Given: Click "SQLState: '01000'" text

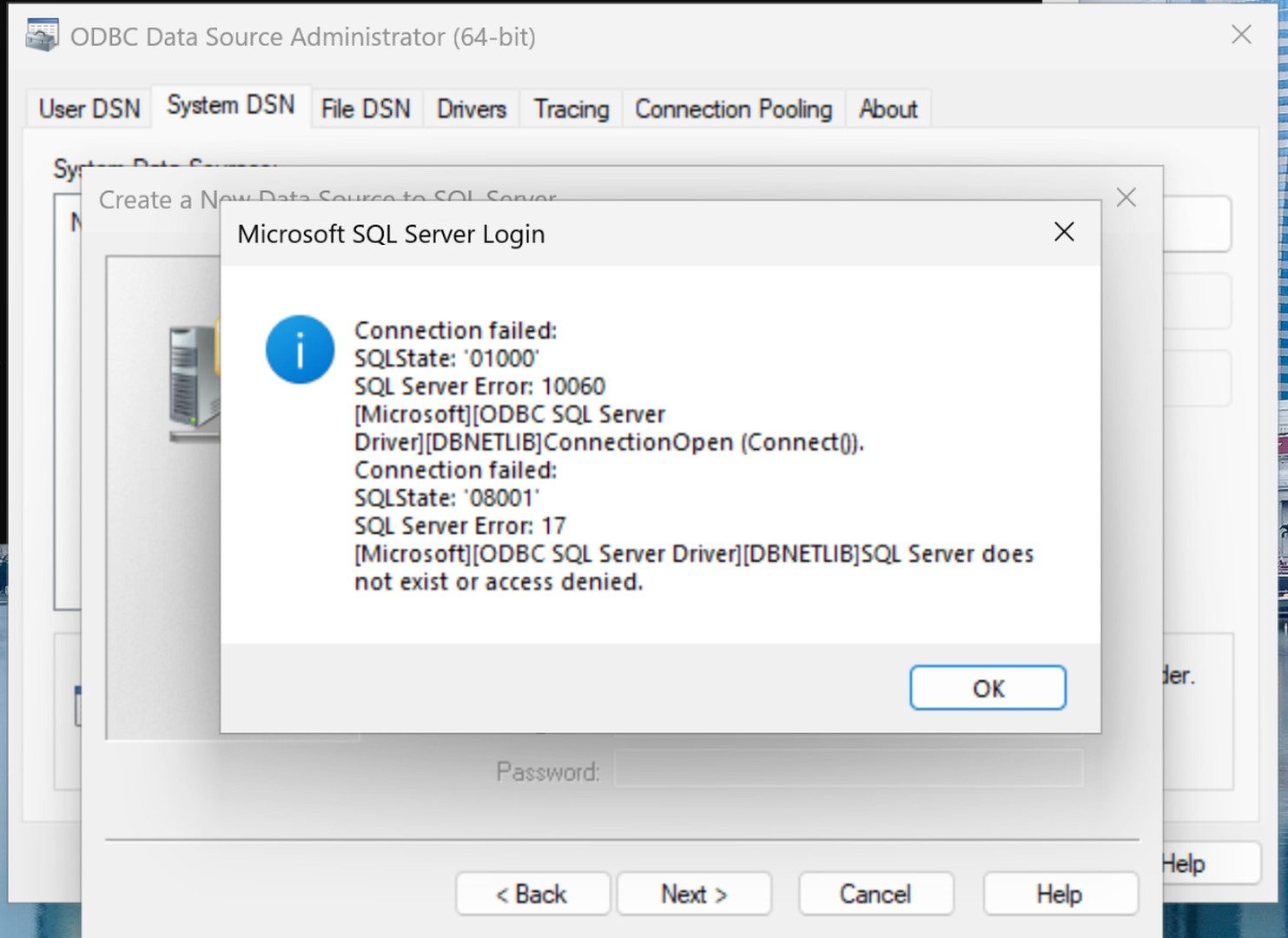Looking at the screenshot, I should [446, 359].
